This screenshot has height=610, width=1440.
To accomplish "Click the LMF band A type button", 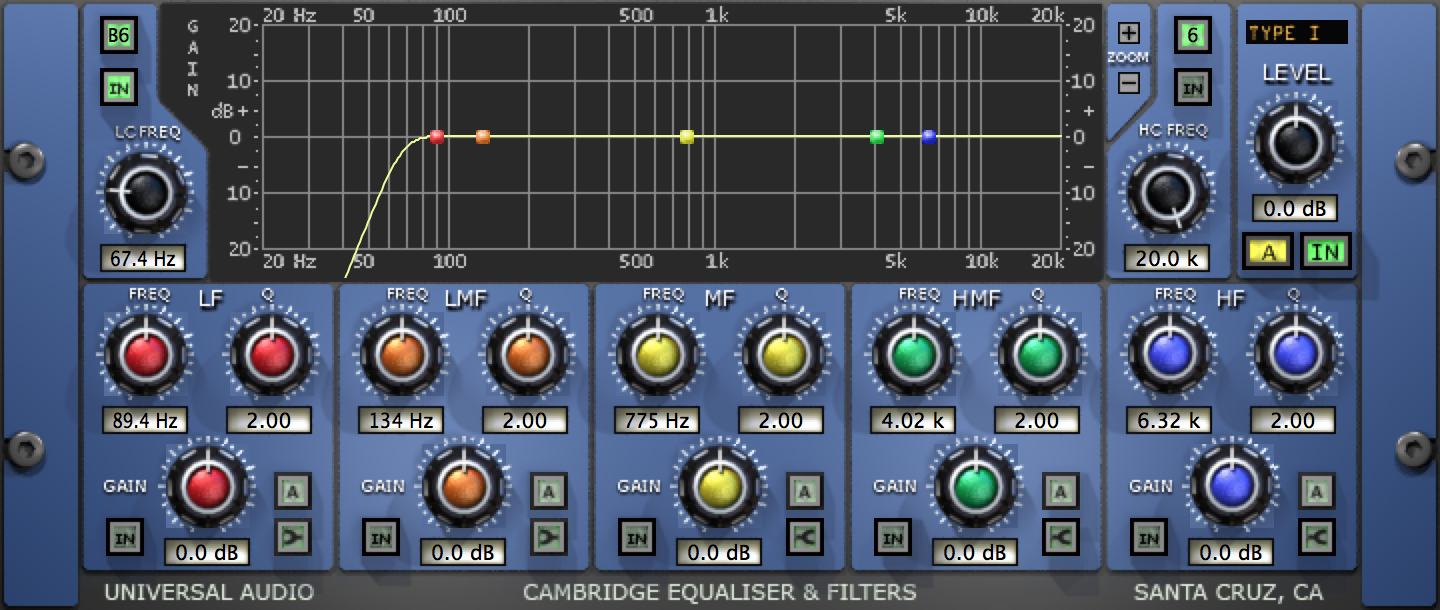I will [549, 491].
